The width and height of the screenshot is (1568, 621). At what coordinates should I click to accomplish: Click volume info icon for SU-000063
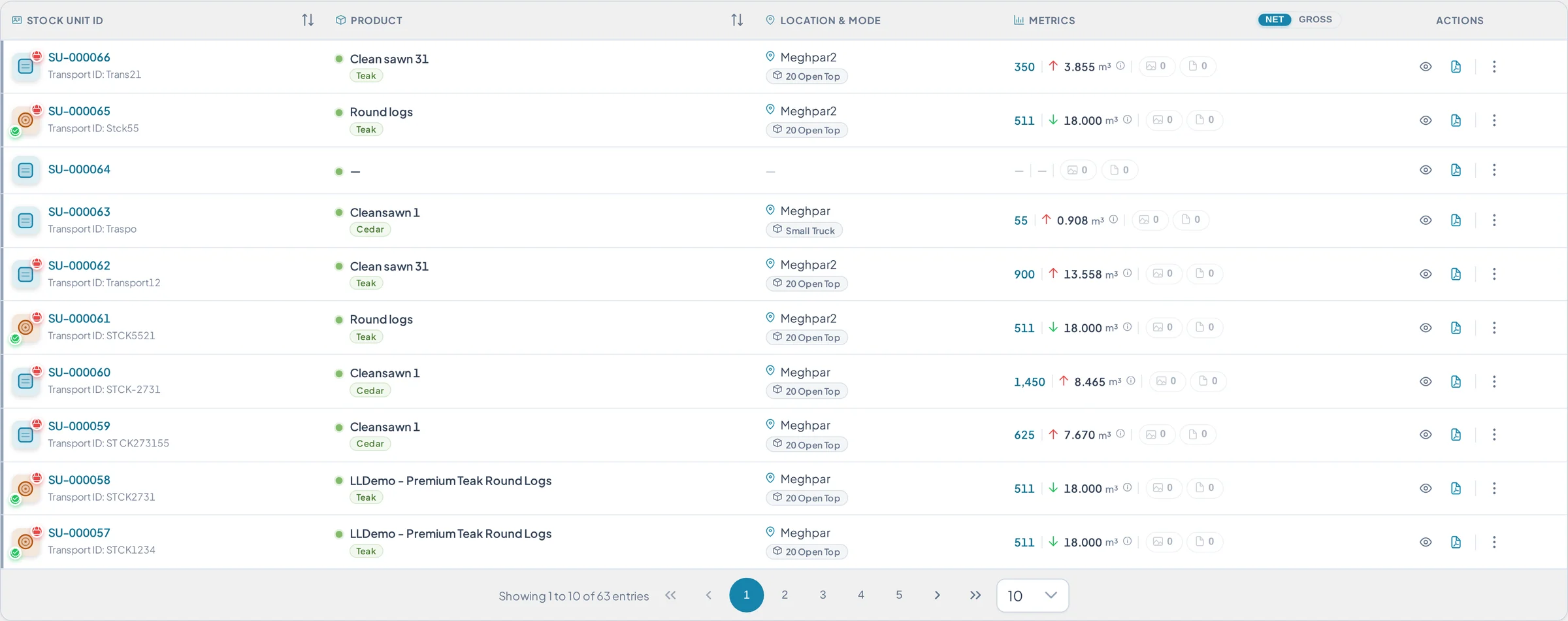[1113, 220]
